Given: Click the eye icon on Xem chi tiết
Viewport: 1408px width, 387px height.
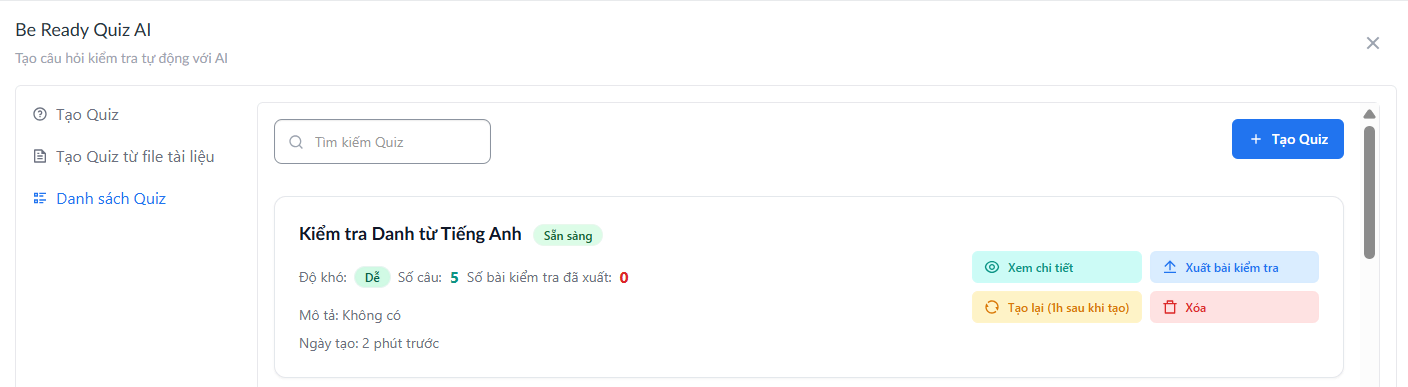Looking at the screenshot, I should (992, 267).
